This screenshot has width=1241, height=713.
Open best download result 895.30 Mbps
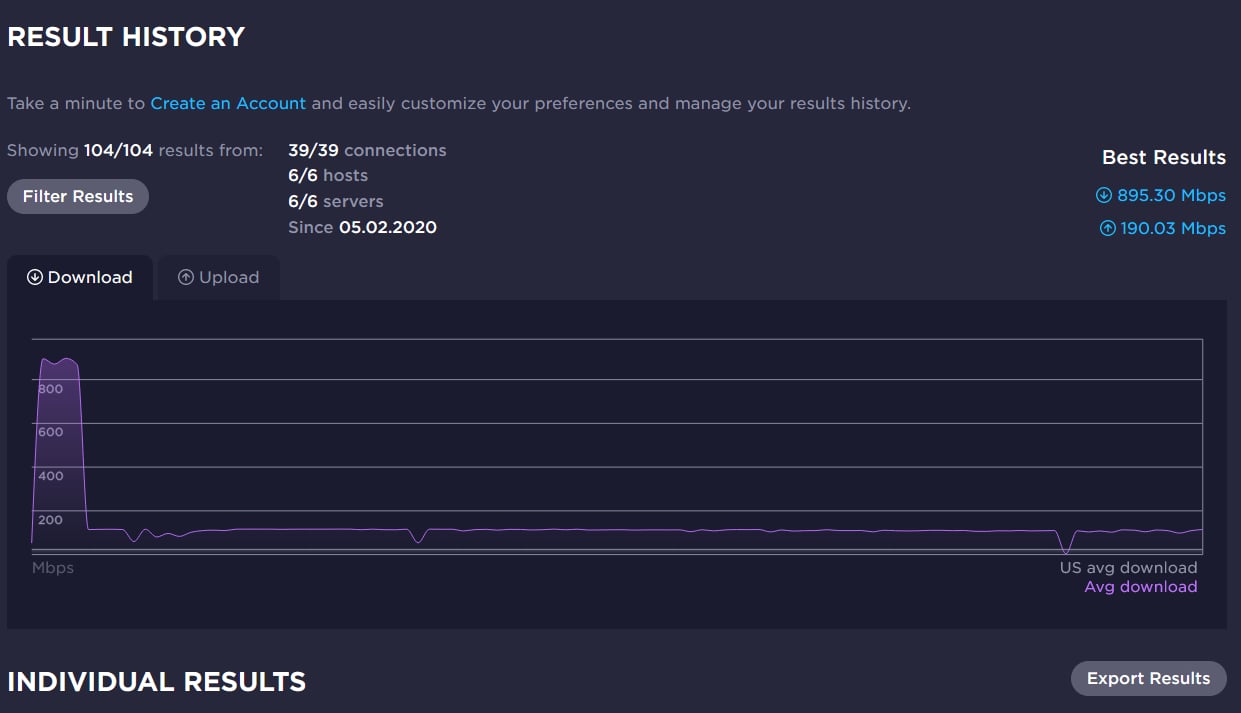click(1170, 196)
